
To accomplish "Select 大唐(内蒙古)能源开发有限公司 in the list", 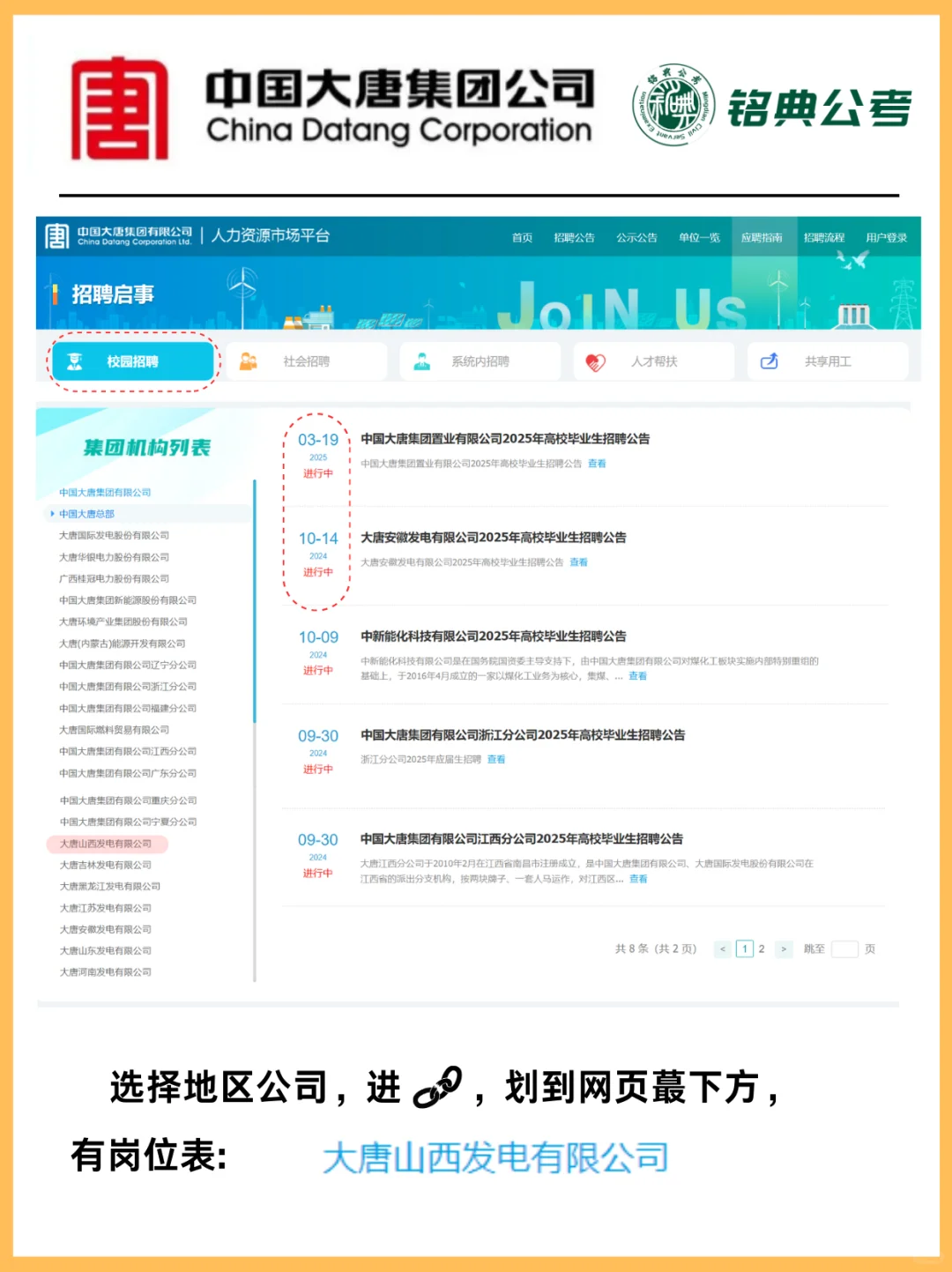I will pyautogui.click(x=123, y=643).
